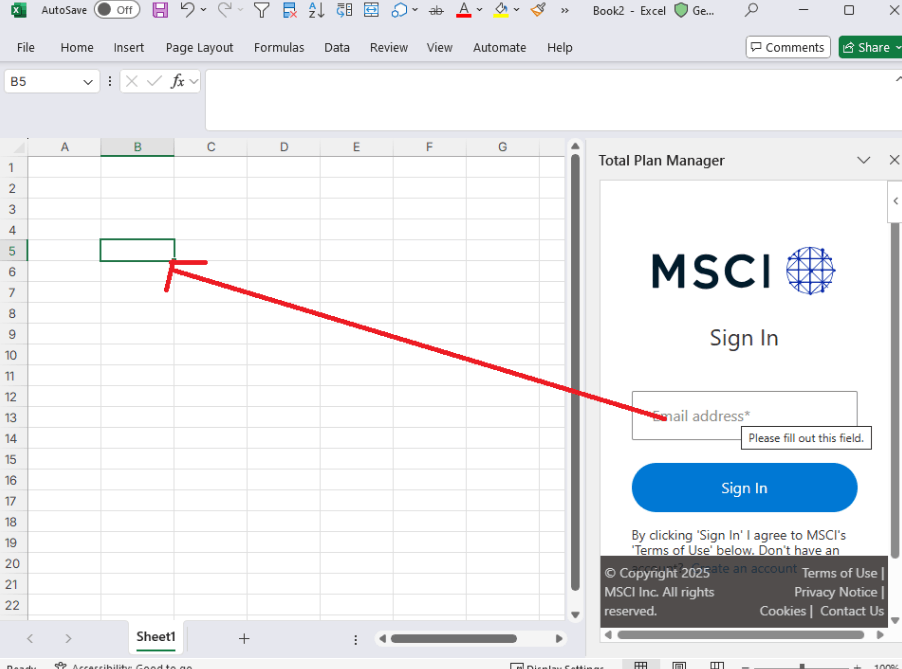Click the fit column width icon
The width and height of the screenshot is (902, 669).
[x=372, y=10]
